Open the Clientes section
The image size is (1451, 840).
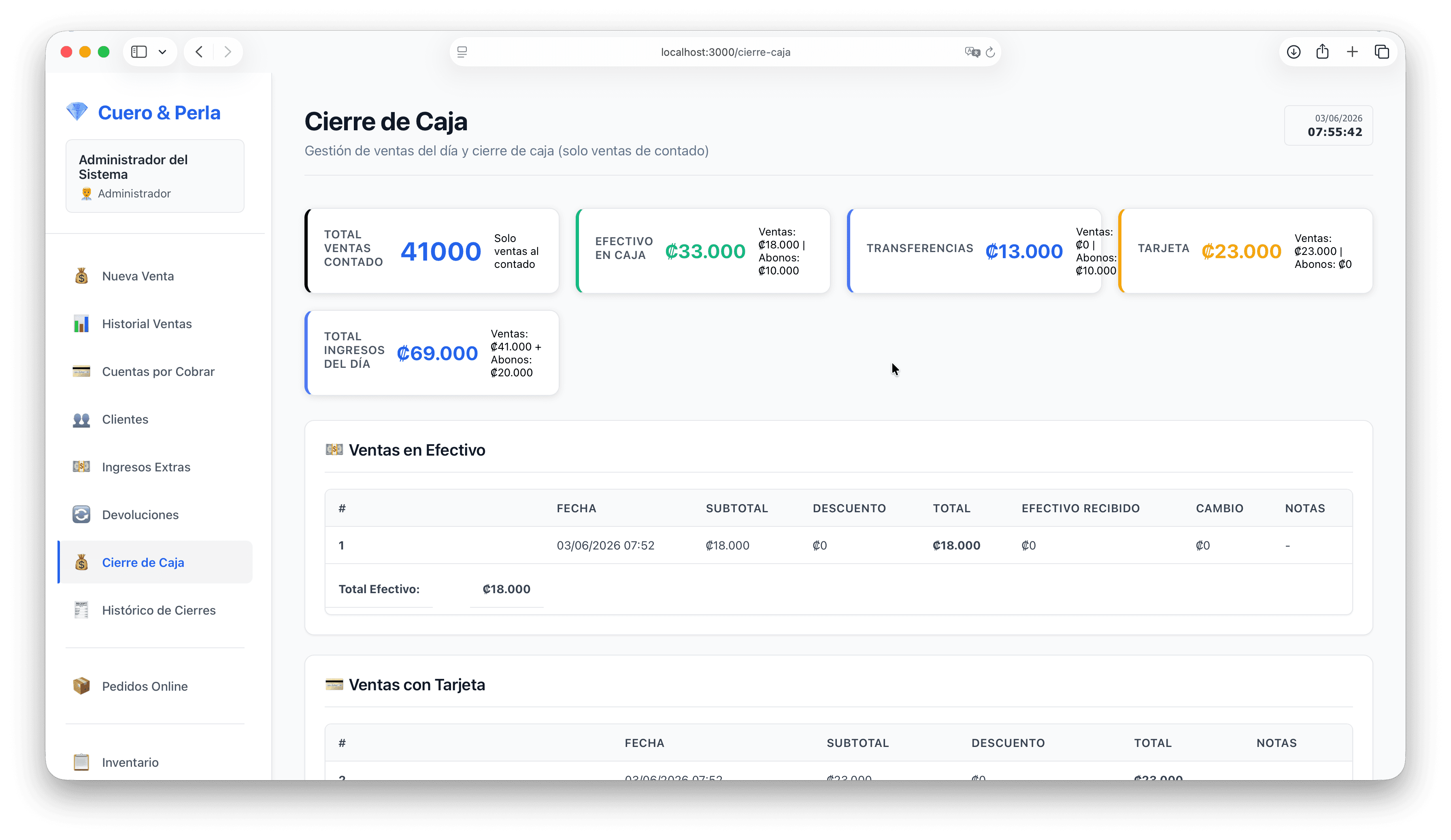tap(155, 420)
